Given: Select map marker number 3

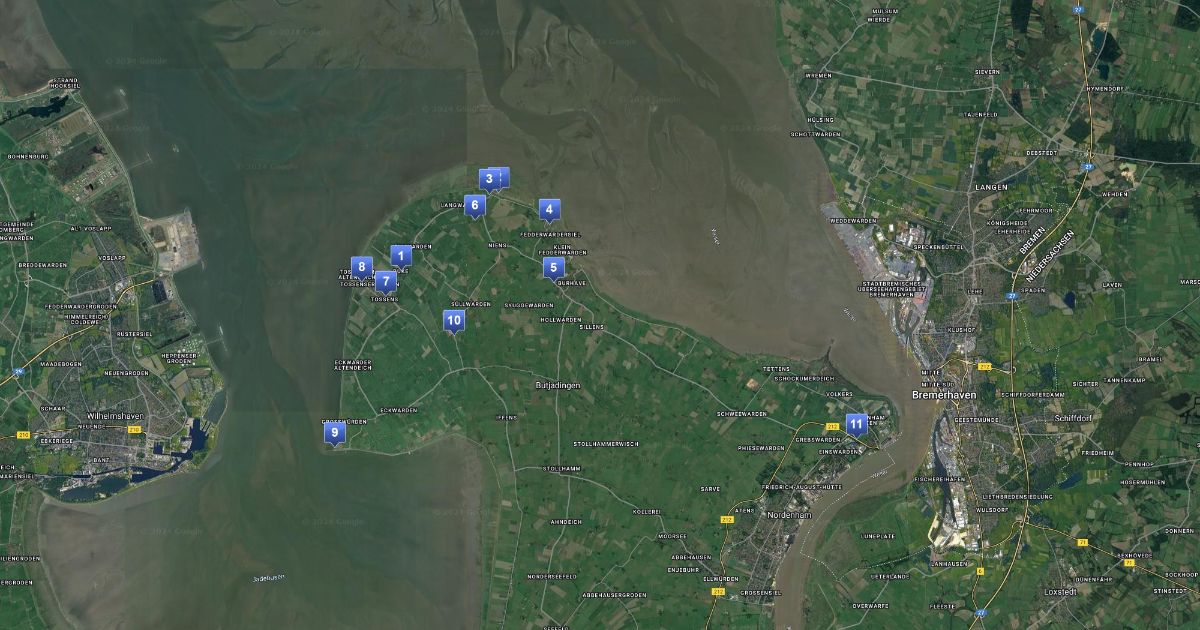Looking at the screenshot, I should pyautogui.click(x=488, y=179).
